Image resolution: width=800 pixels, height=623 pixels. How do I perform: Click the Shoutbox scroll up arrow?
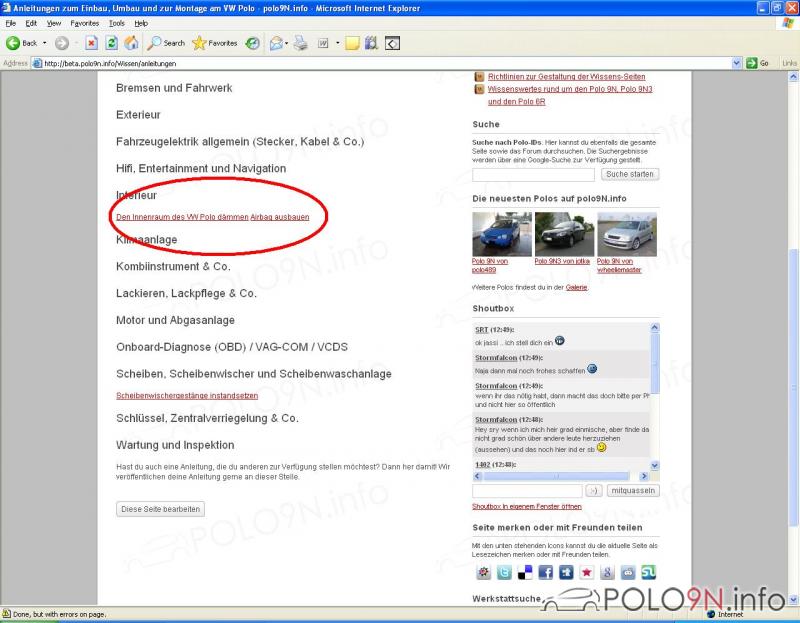655,328
